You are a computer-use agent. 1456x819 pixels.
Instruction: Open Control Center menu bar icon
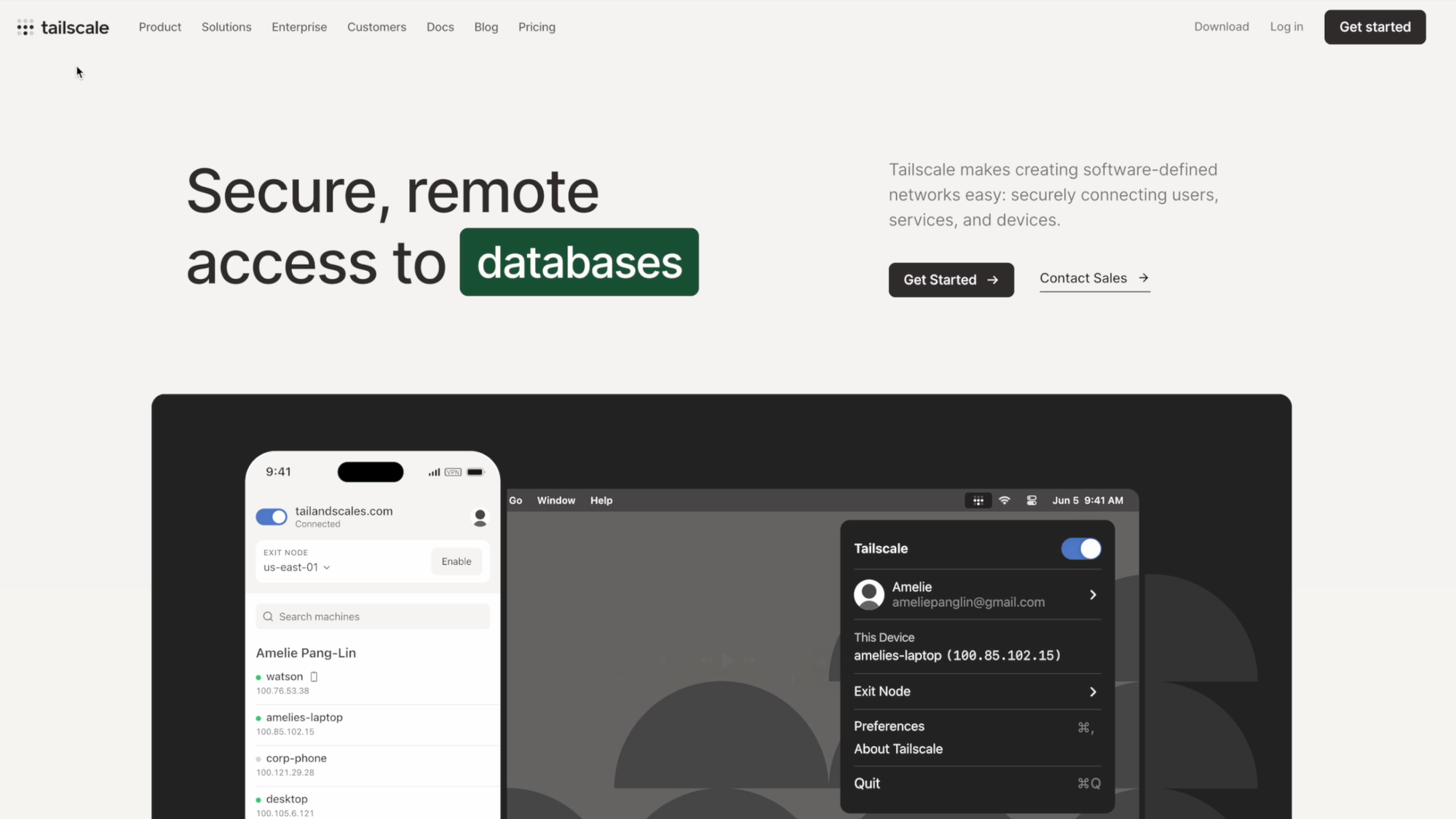(1032, 500)
